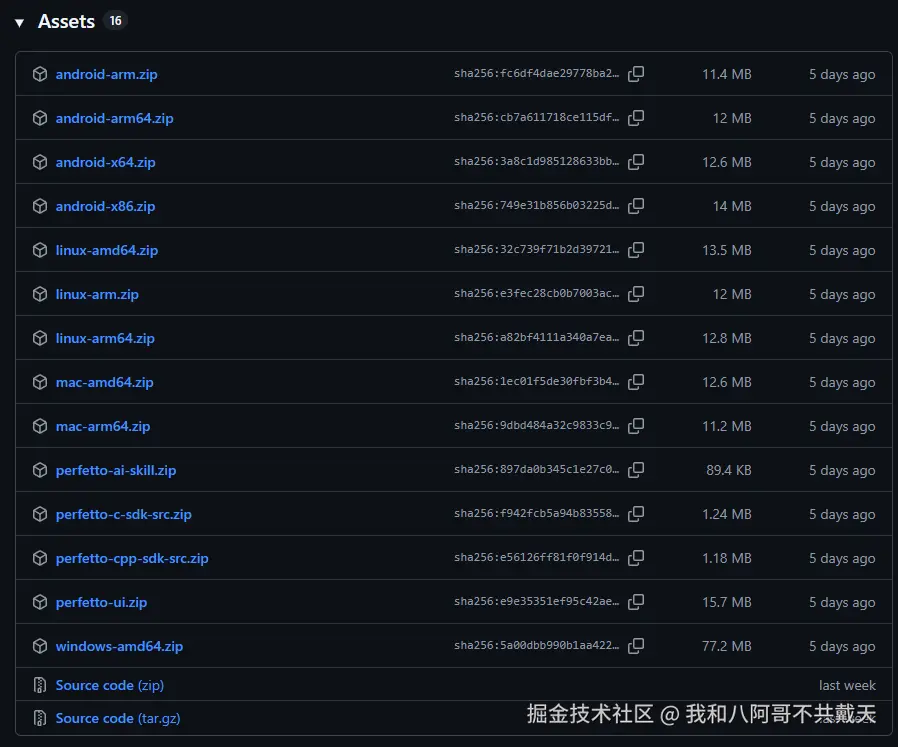Click the 13.5 MB size value
The image size is (898, 747).
coord(727,250)
